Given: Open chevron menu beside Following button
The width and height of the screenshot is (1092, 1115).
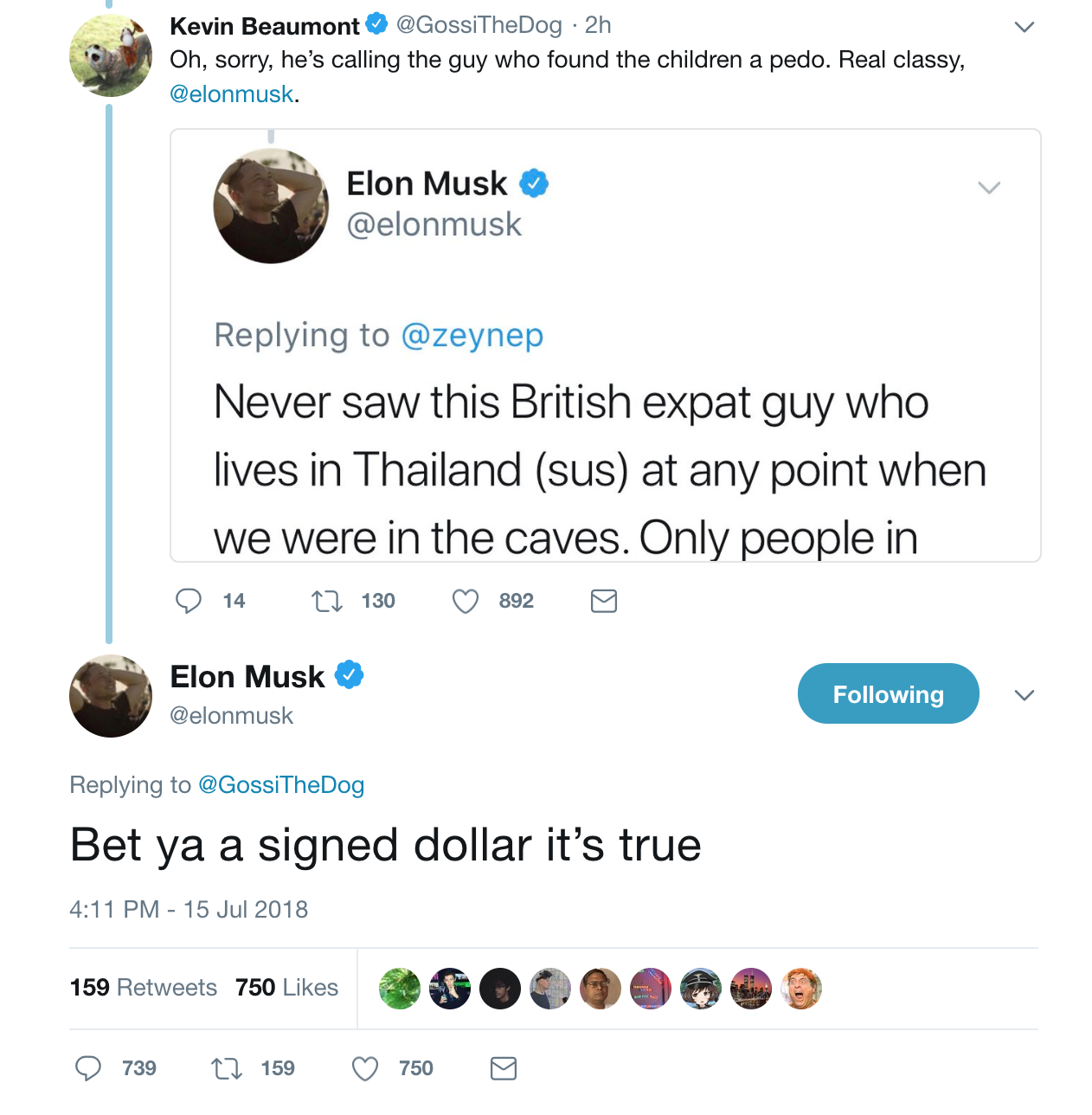Looking at the screenshot, I should 1025,695.
